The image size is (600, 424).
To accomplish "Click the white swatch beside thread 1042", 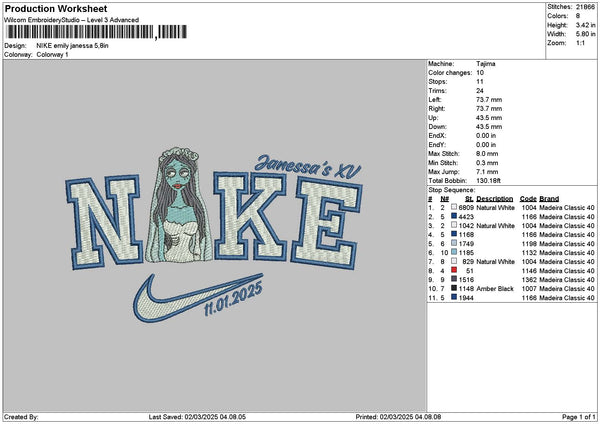I will (454, 225).
